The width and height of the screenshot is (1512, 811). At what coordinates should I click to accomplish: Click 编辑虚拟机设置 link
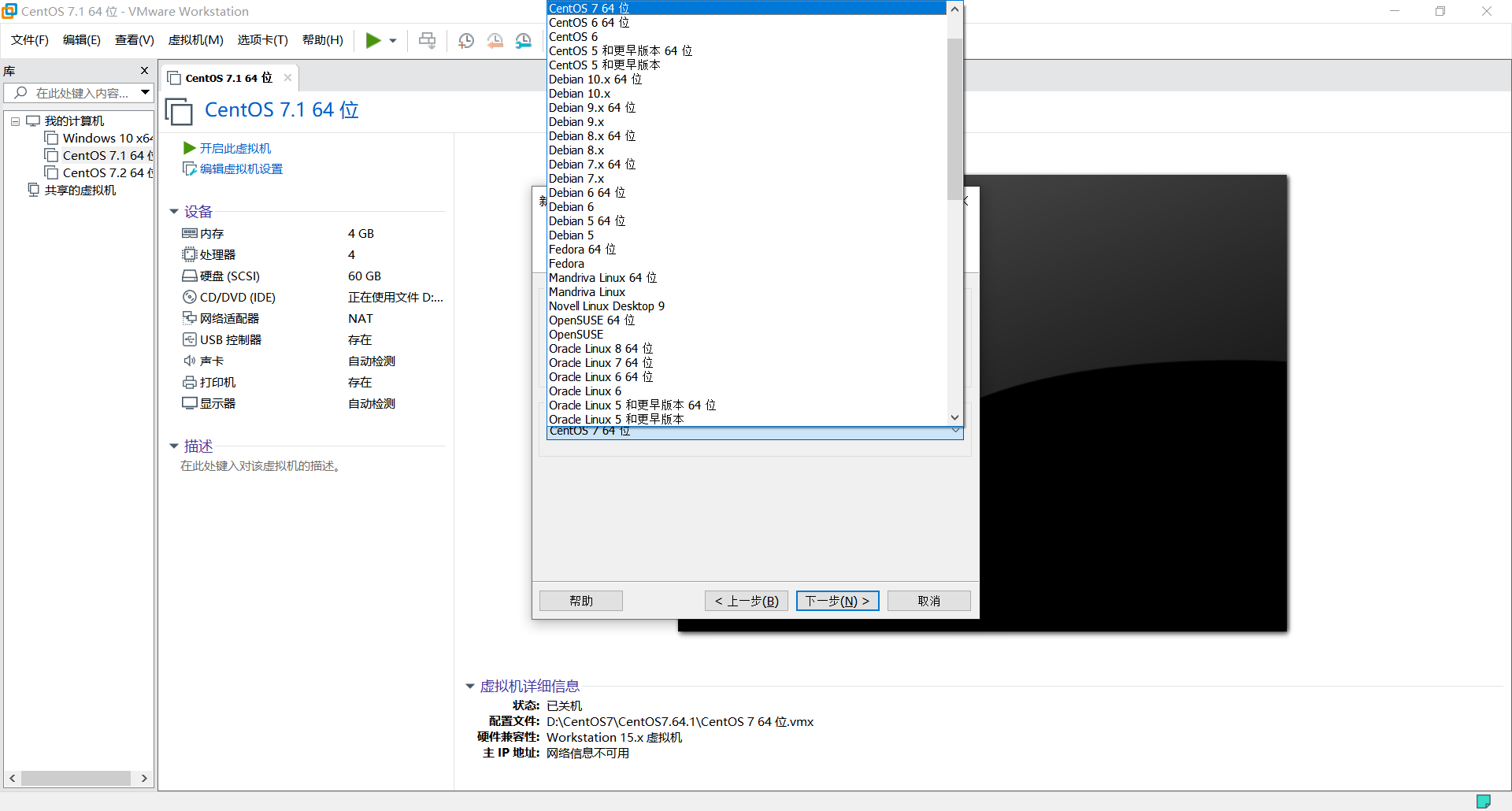pyautogui.click(x=241, y=168)
